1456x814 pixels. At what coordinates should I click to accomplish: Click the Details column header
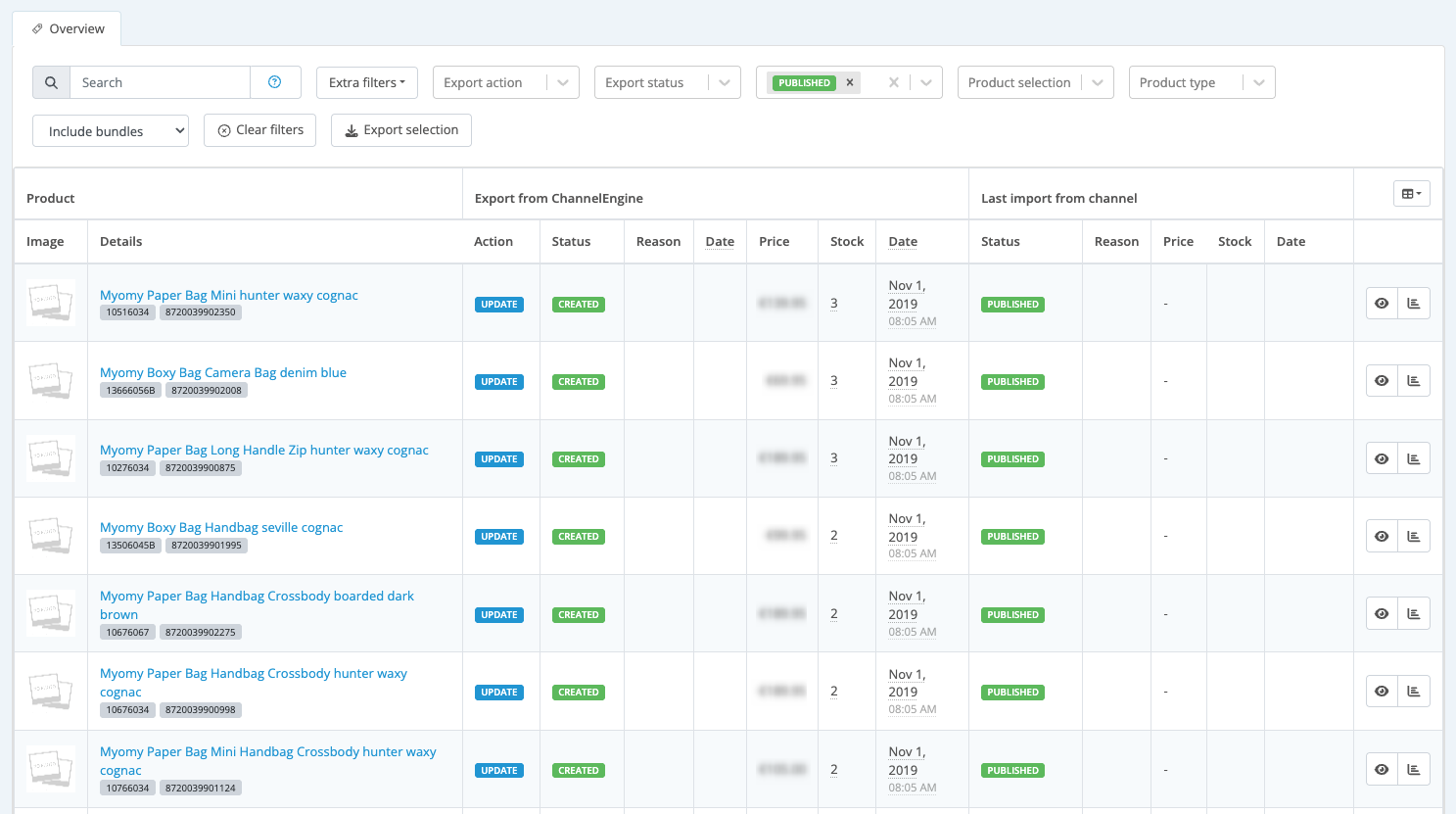120,241
